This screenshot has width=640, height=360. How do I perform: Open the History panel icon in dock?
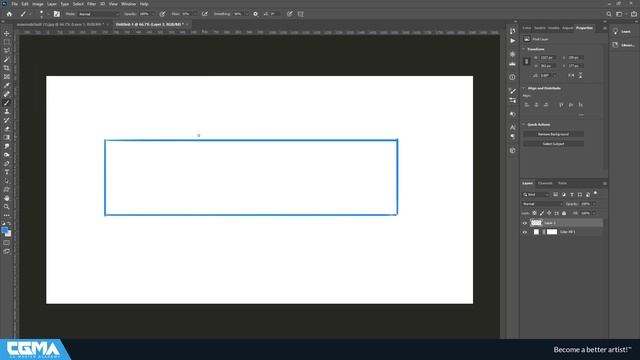coord(512,31)
